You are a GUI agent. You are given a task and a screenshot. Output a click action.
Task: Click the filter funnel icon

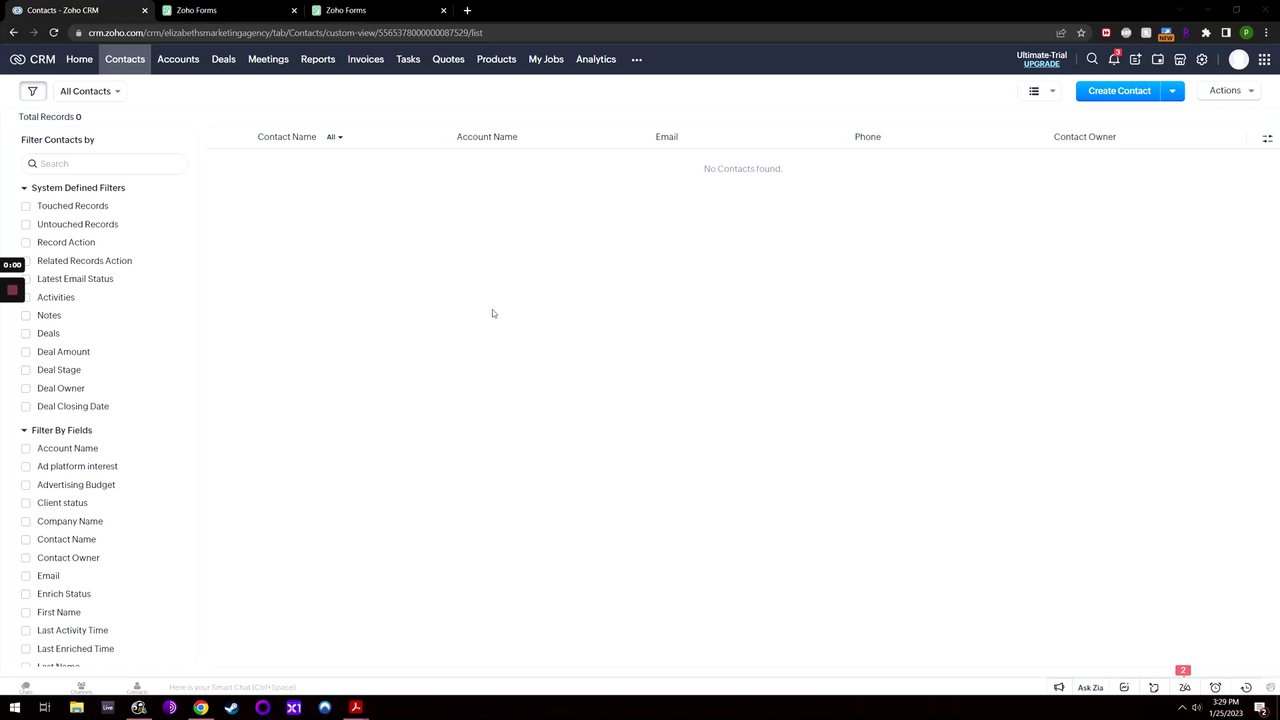[x=32, y=91]
